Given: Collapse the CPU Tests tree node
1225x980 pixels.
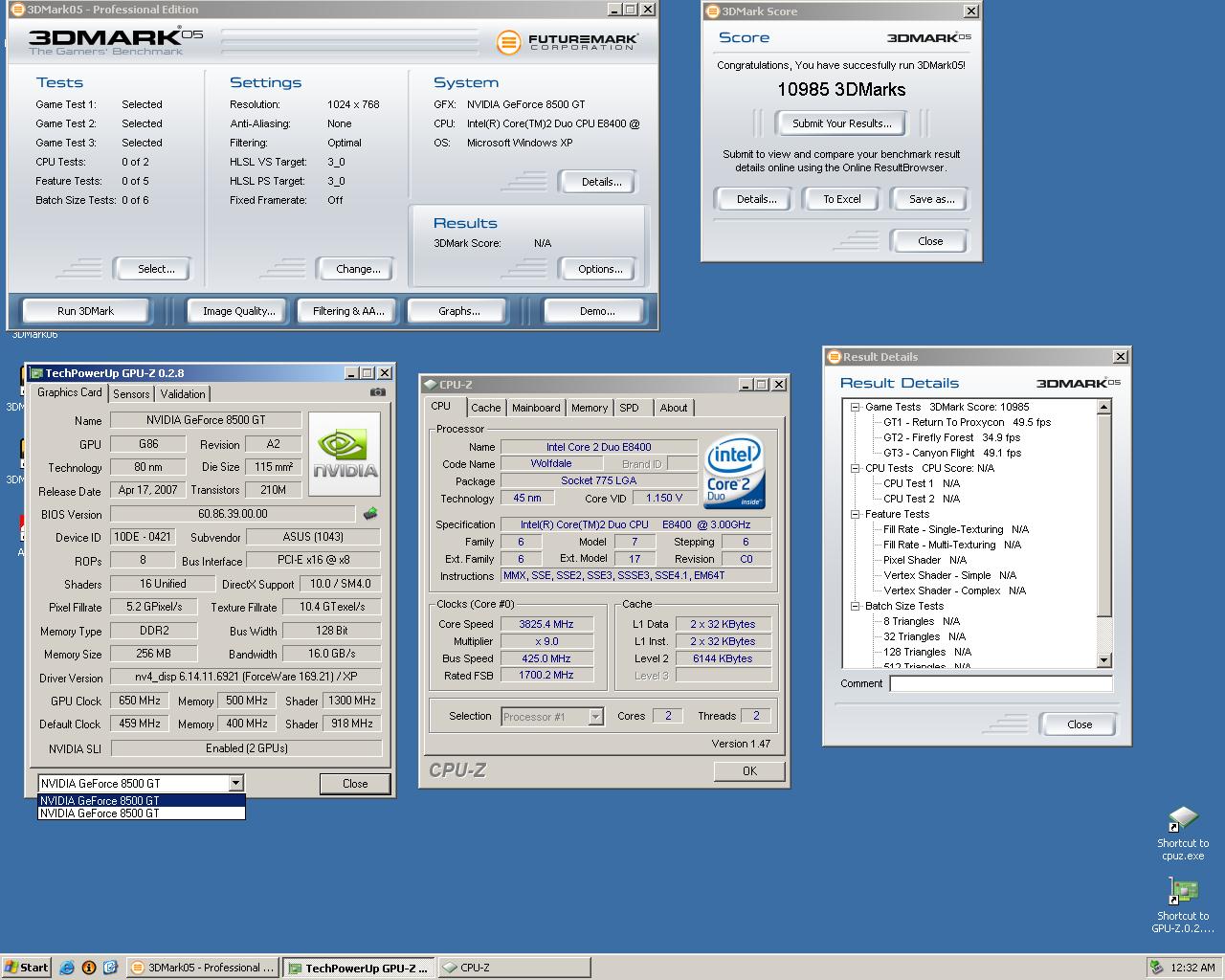Looking at the screenshot, I should [856, 468].
